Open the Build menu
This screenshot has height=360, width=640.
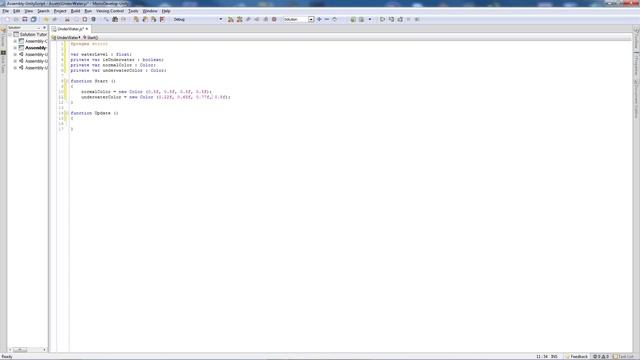pyautogui.click(x=76, y=11)
